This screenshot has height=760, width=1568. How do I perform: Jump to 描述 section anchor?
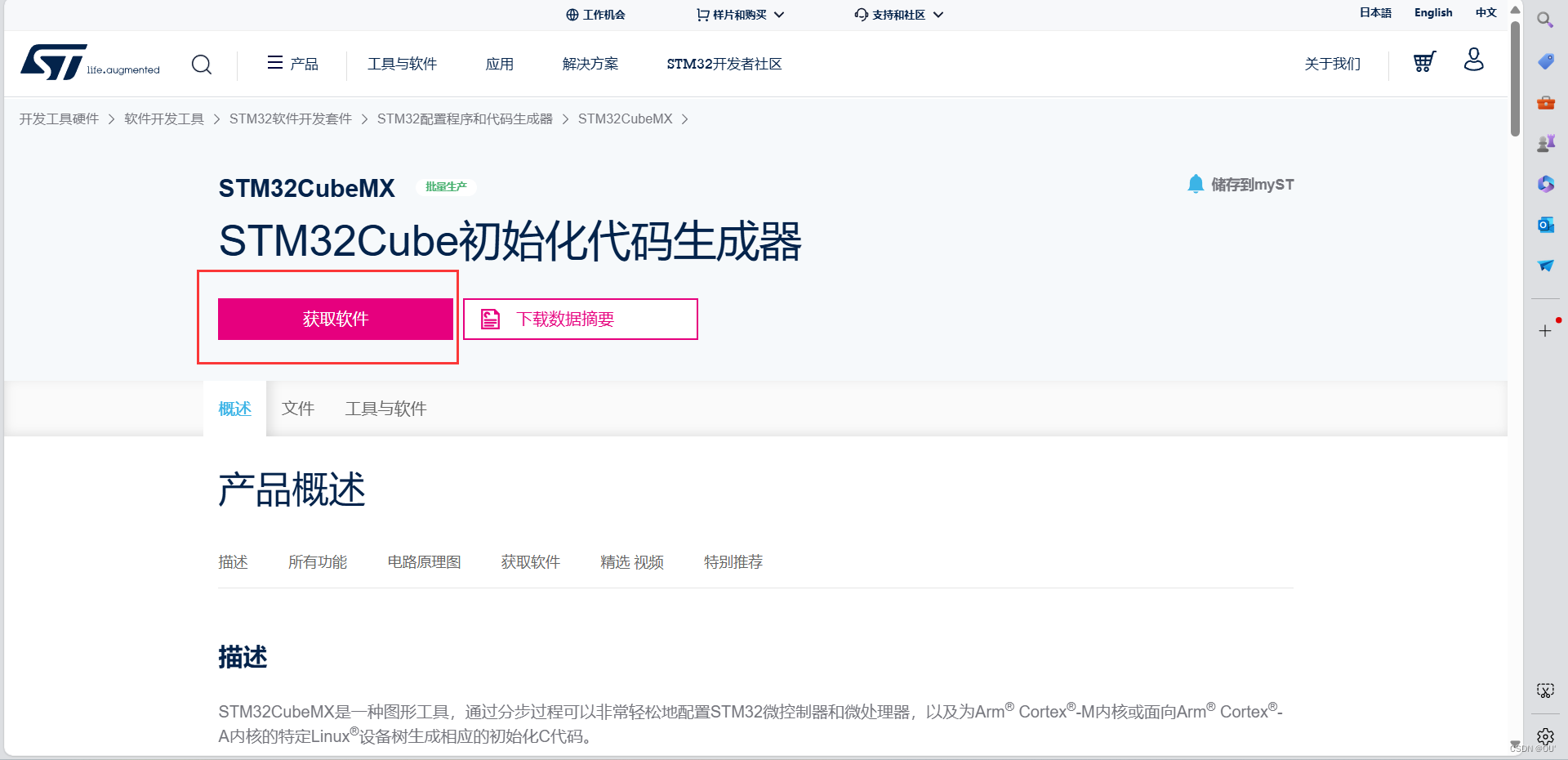tap(233, 562)
